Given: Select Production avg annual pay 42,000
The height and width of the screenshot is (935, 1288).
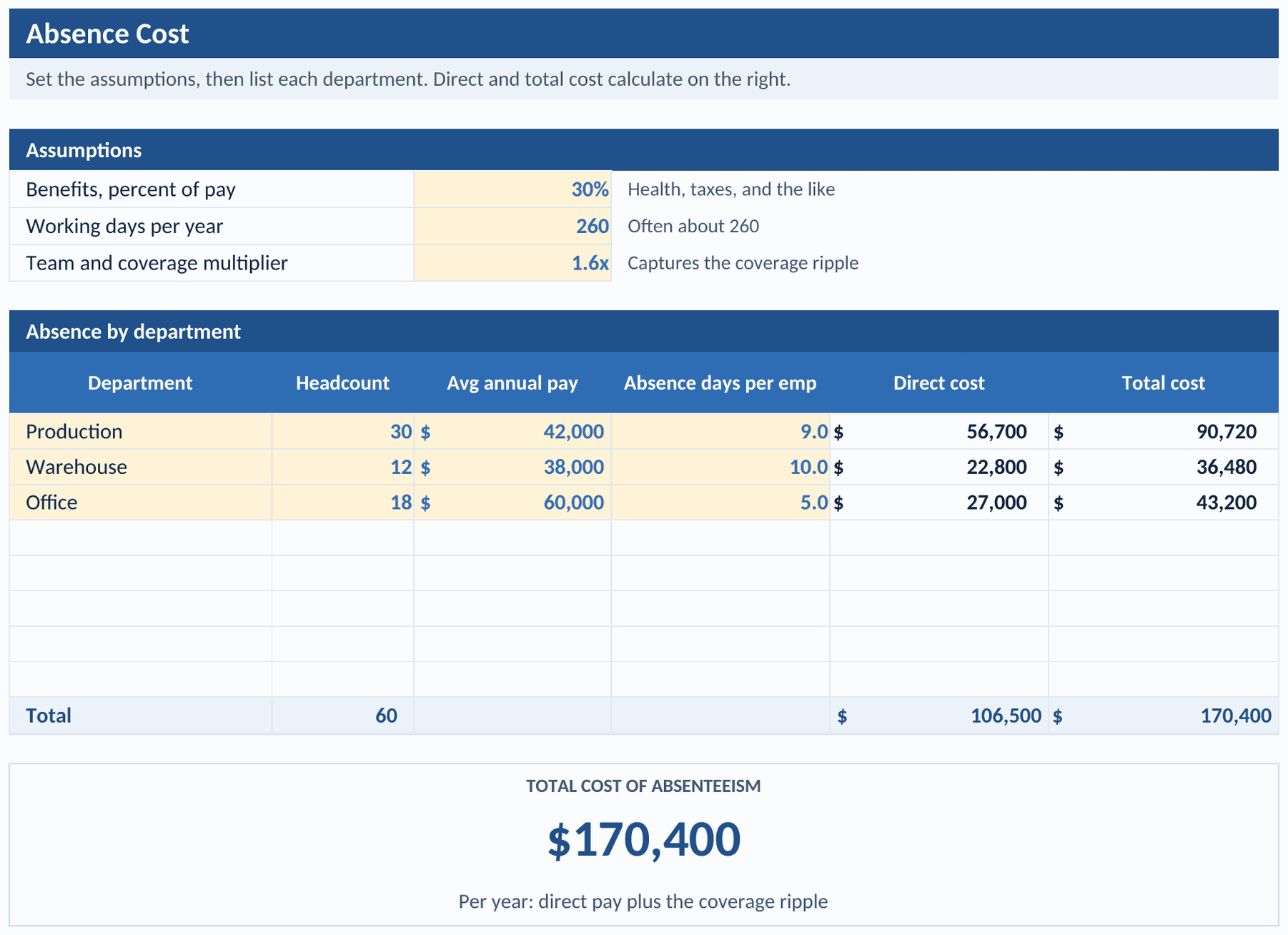Looking at the screenshot, I should 512,432.
